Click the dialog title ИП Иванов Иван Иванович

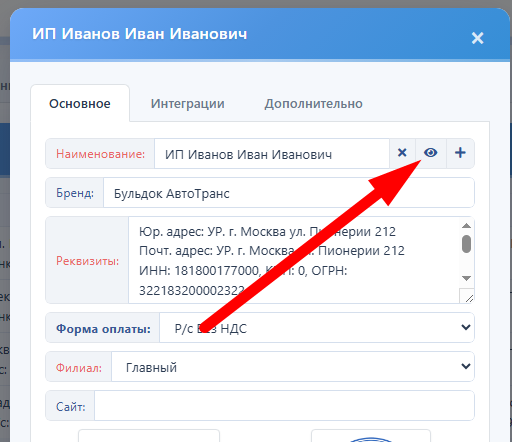(140, 34)
